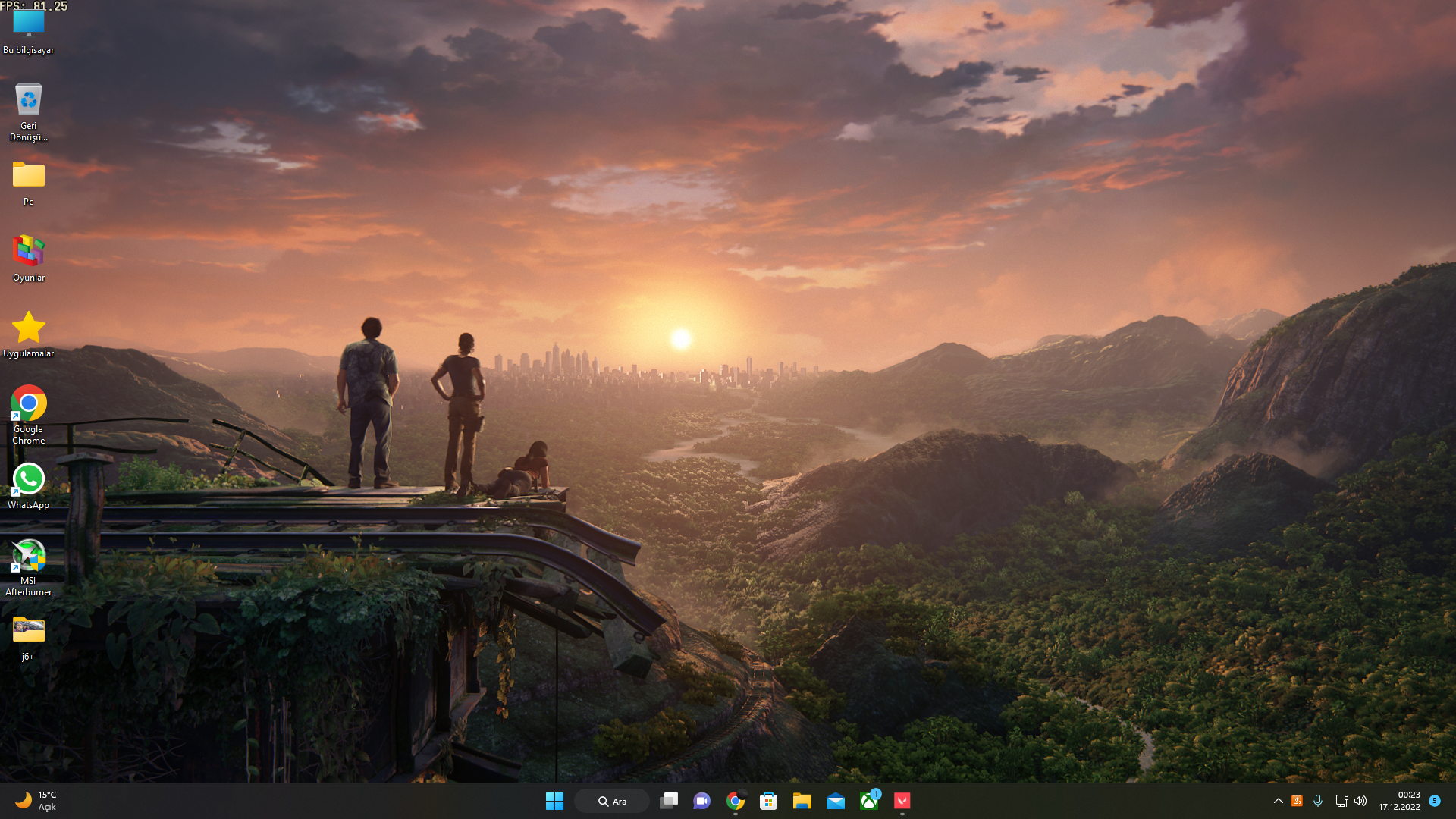Open the clock showing 00:23 17.12.2022
This screenshot has height=819, width=1456.
[1399, 801]
